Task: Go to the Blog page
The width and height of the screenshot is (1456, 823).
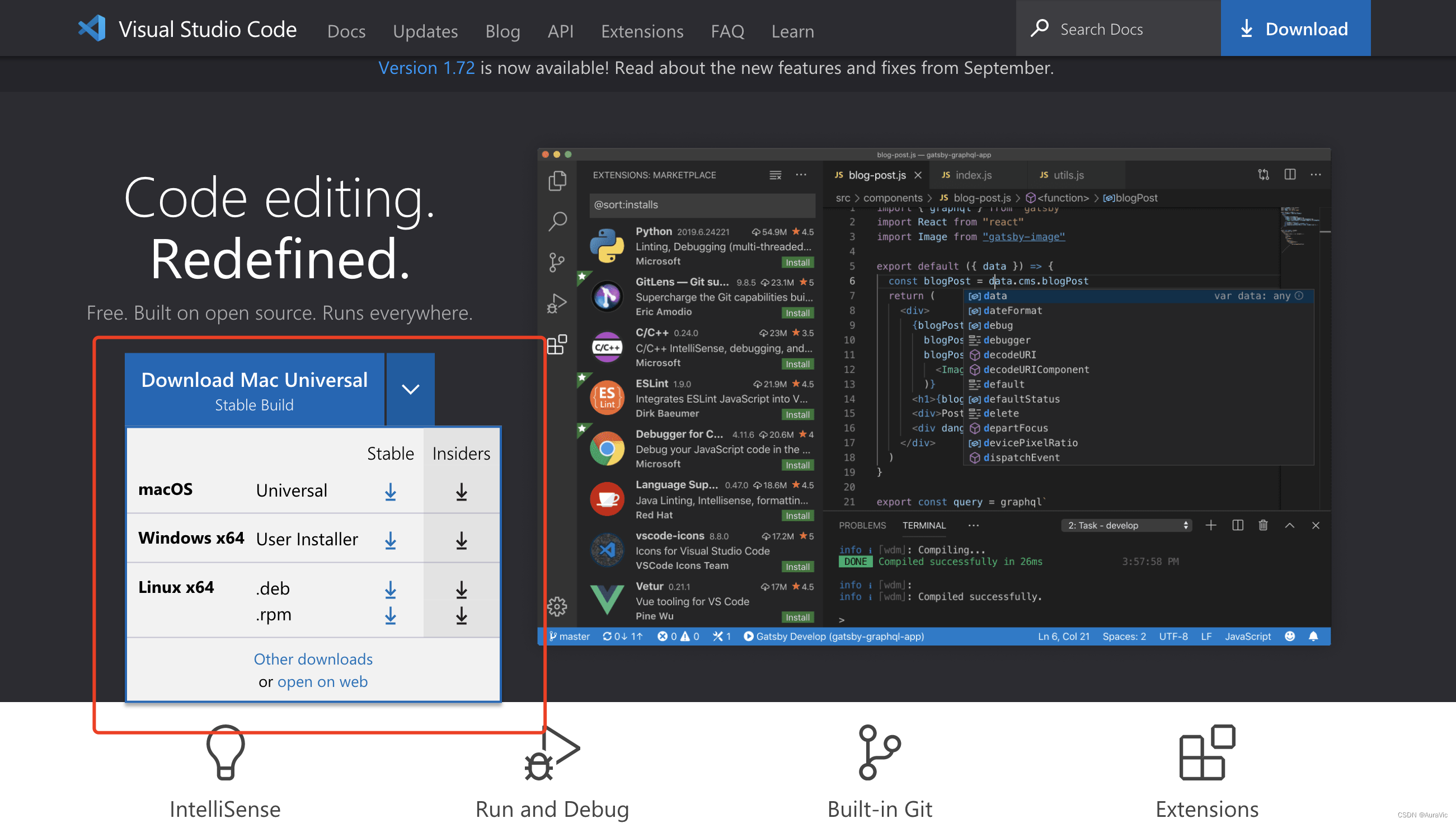Action: click(x=502, y=31)
